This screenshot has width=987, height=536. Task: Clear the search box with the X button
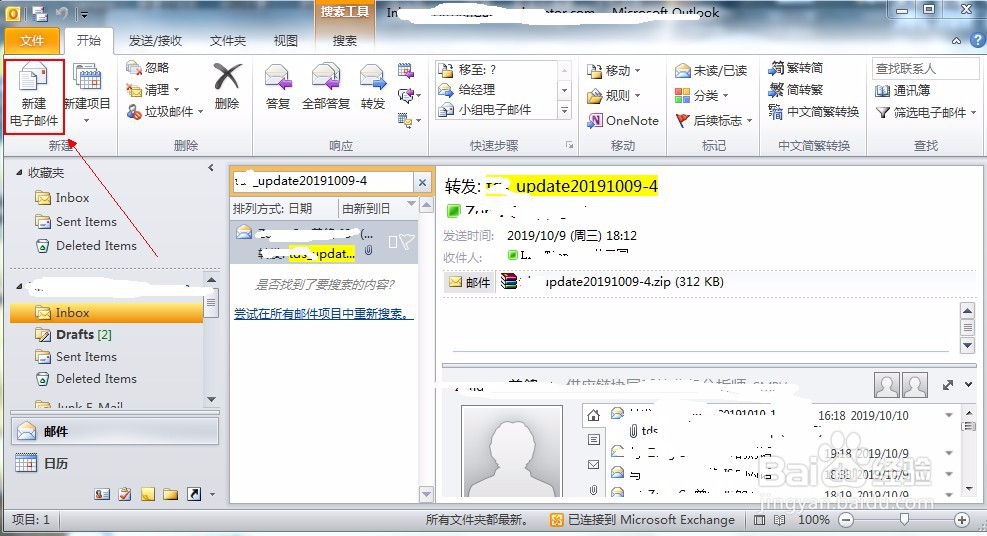[x=422, y=182]
